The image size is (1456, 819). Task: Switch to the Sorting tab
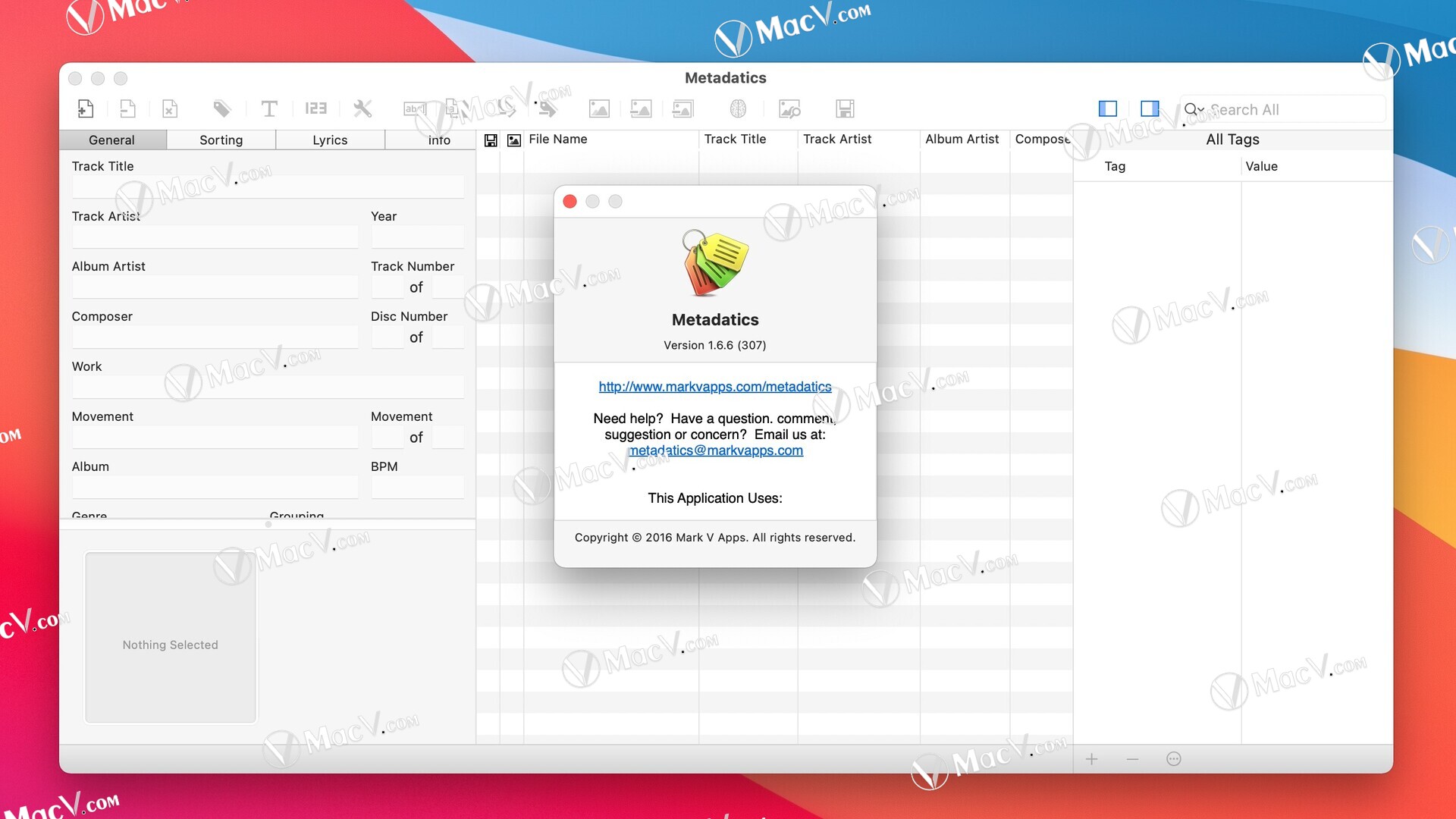click(x=221, y=140)
